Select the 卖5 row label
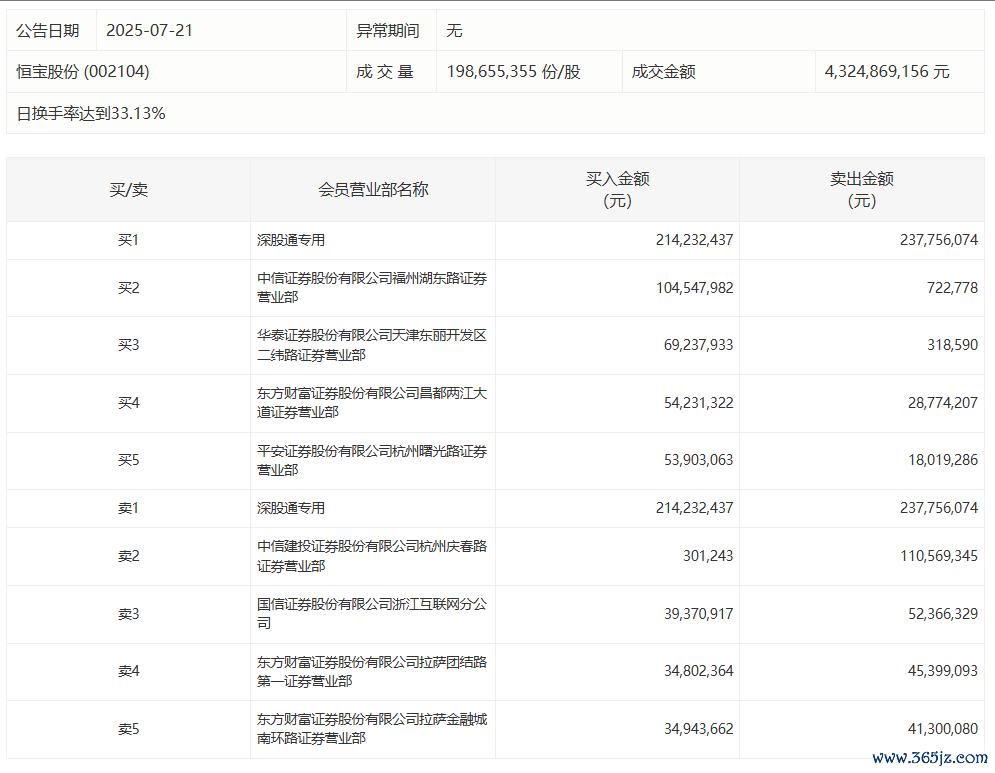The height and width of the screenshot is (773, 995). pos(128,729)
